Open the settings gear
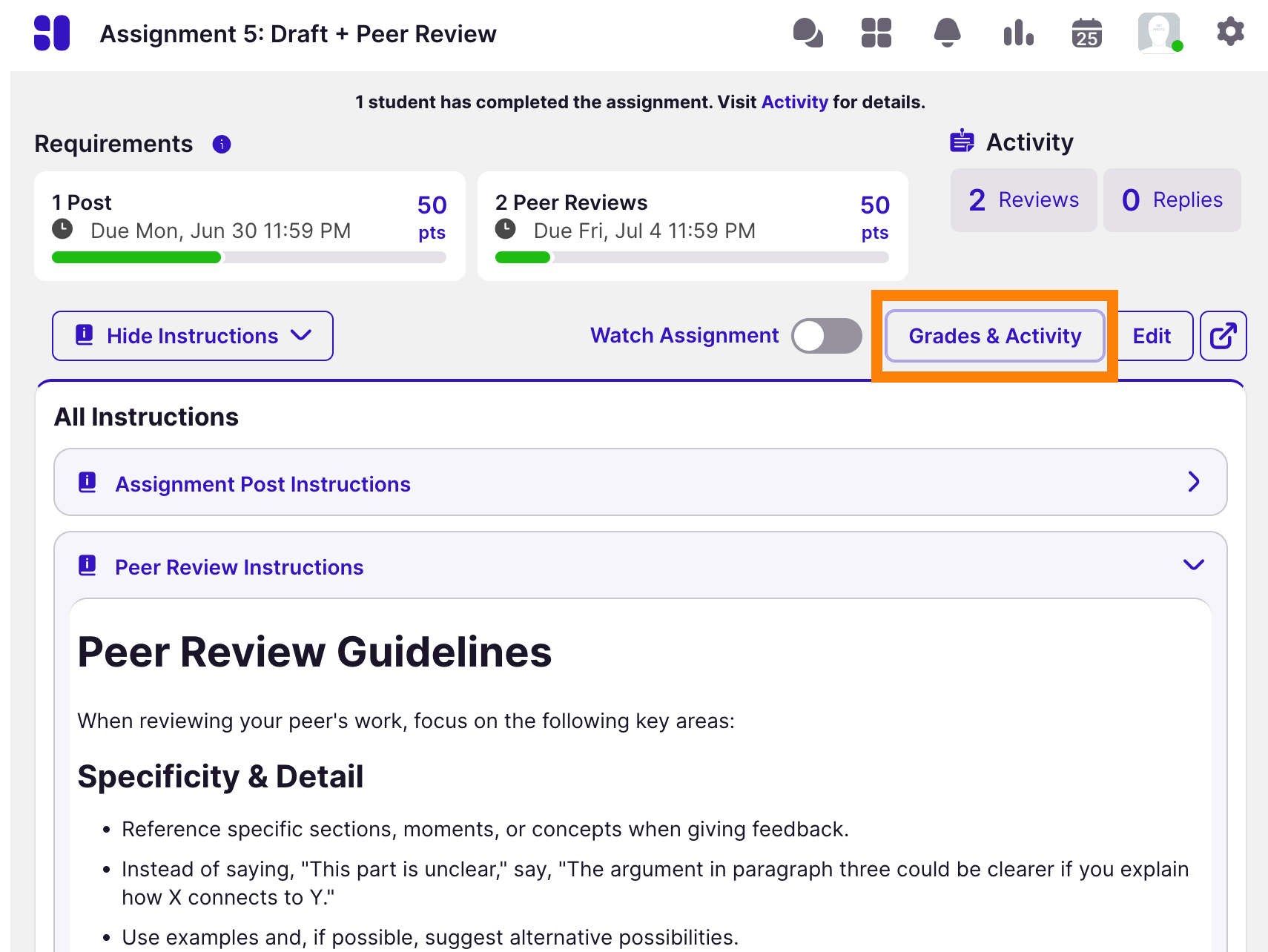The width and height of the screenshot is (1268, 952). click(x=1229, y=33)
